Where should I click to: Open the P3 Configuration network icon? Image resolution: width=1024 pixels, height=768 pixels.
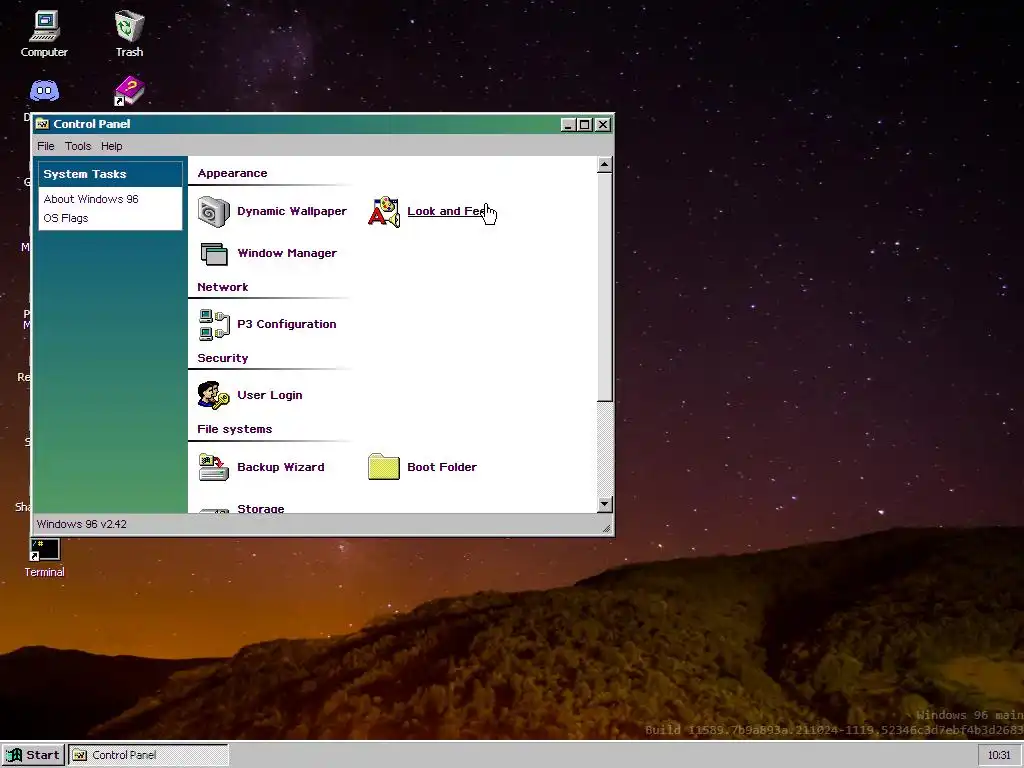click(214, 325)
